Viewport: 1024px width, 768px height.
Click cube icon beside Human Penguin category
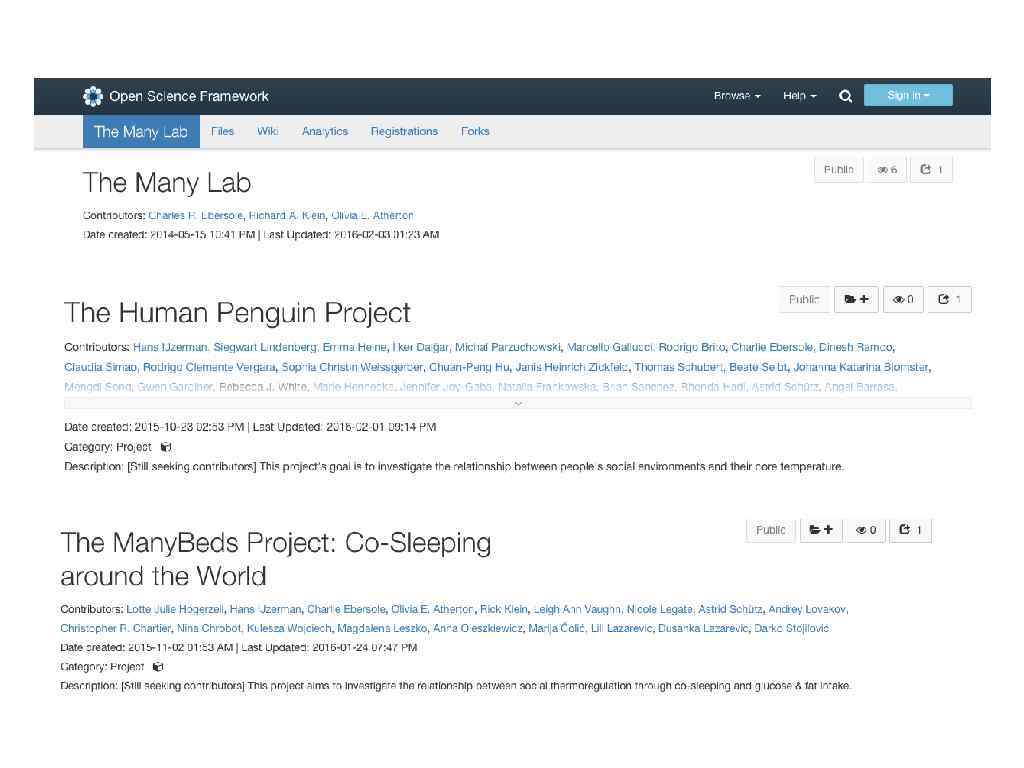click(x=166, y=447)
